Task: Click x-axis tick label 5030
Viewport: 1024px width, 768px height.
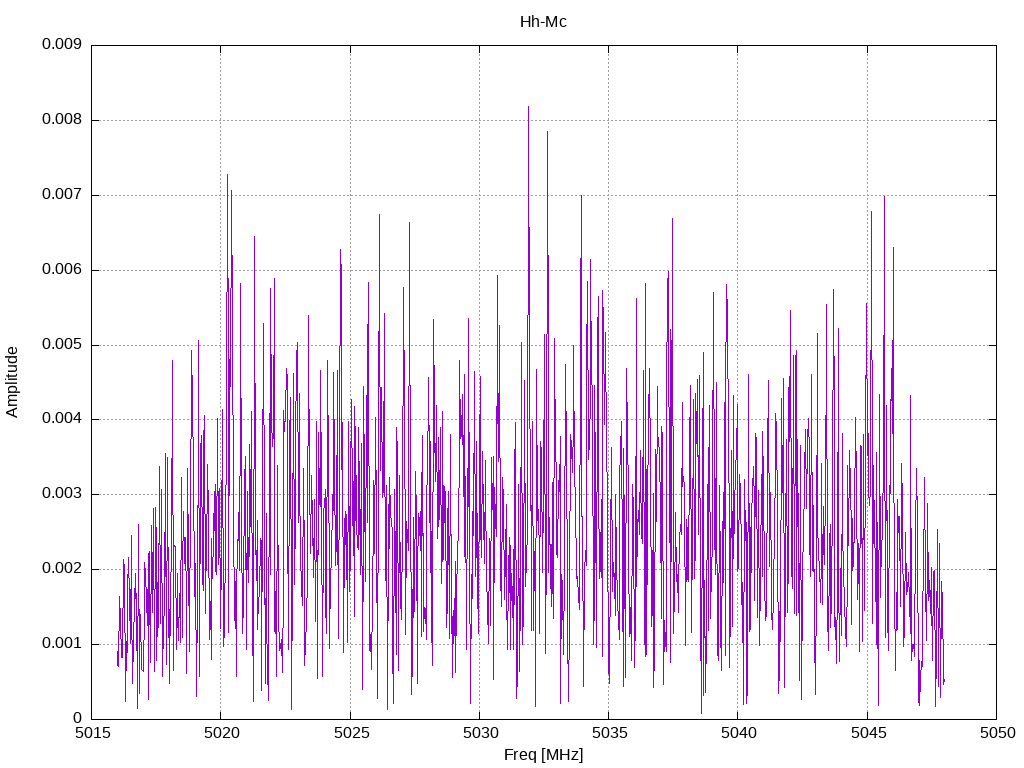Action: coord(481,733)
